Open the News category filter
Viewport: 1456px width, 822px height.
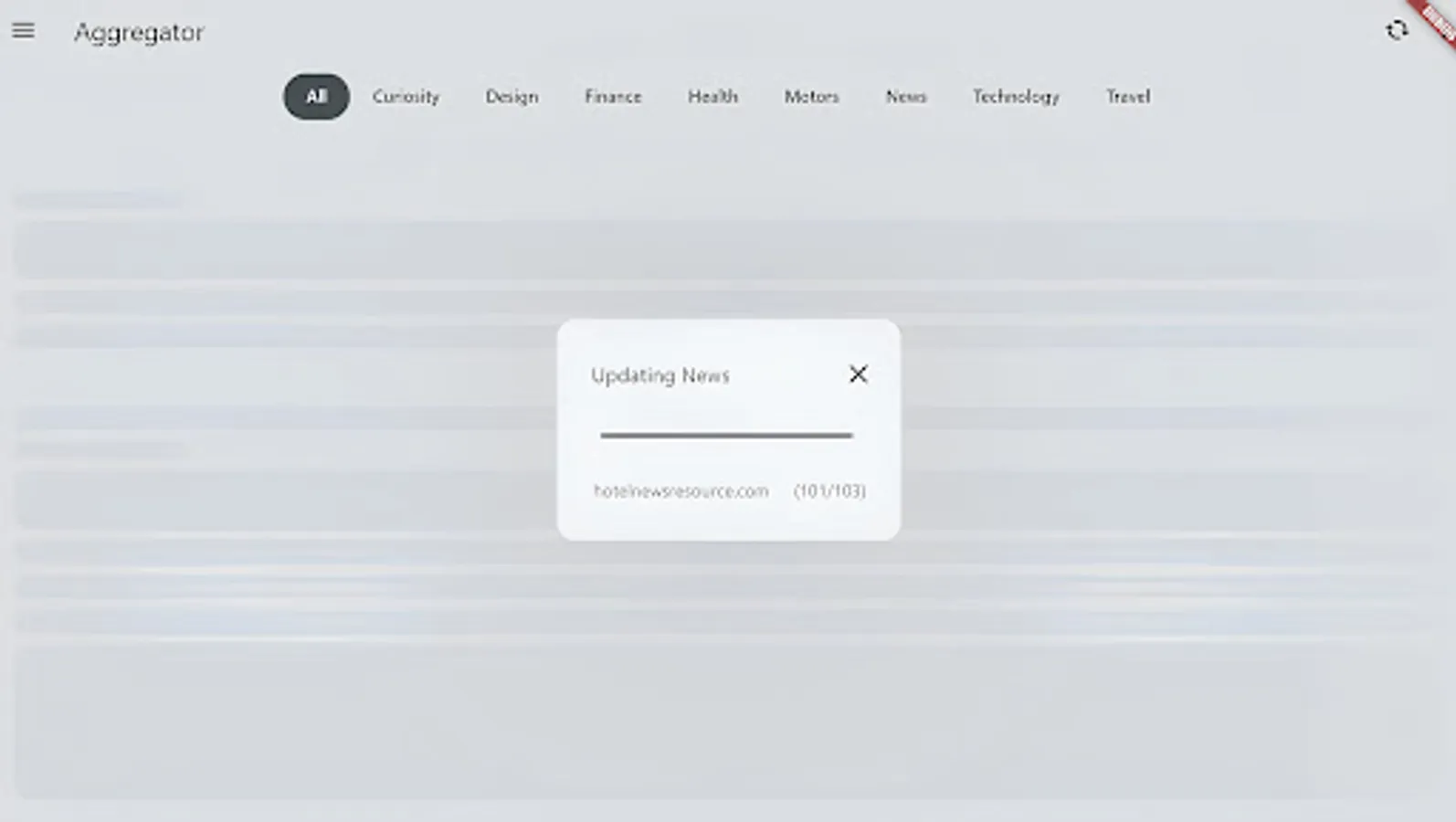pos(906,97)
